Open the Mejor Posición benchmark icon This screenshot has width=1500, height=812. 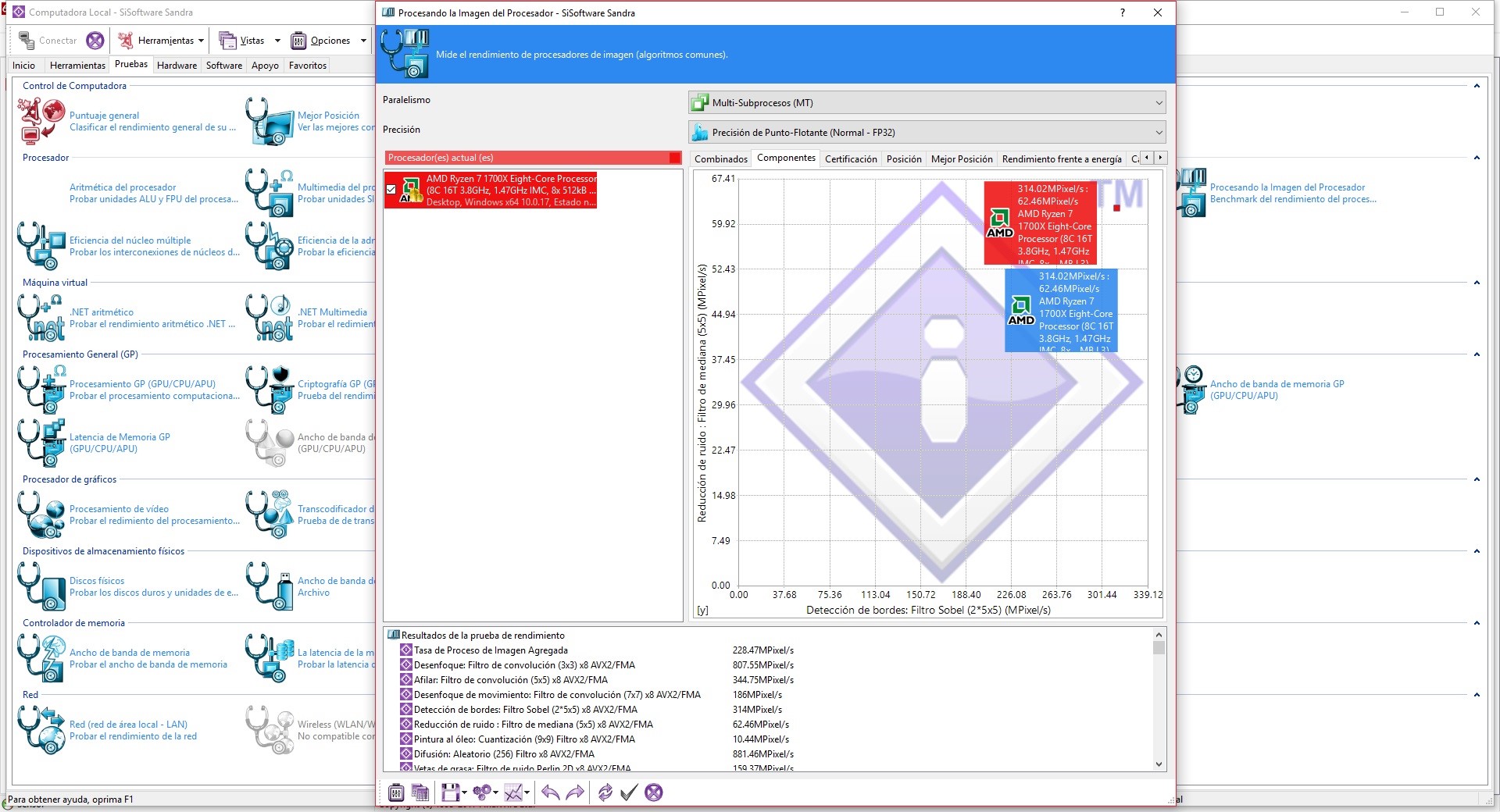click(270, 121)
